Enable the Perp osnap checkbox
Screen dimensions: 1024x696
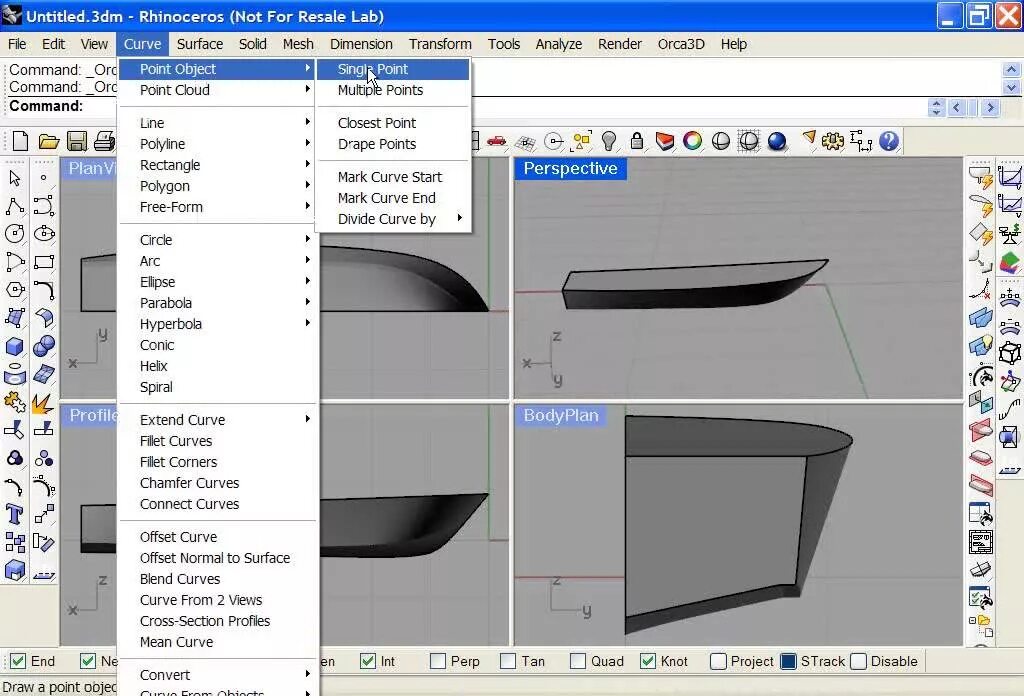click(x=438, y=661)
